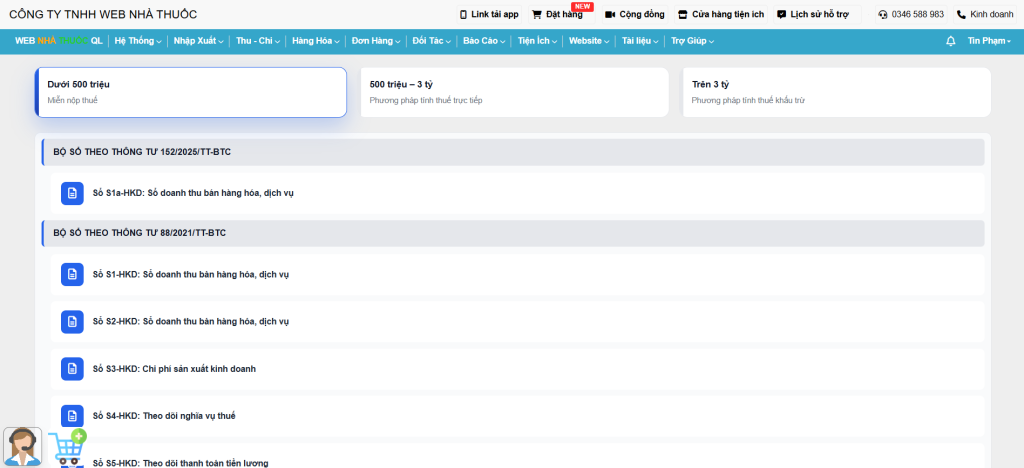Open the Nhập Xuất menu
Viewport: 1024px width, 468px height.
pos(198,41)
